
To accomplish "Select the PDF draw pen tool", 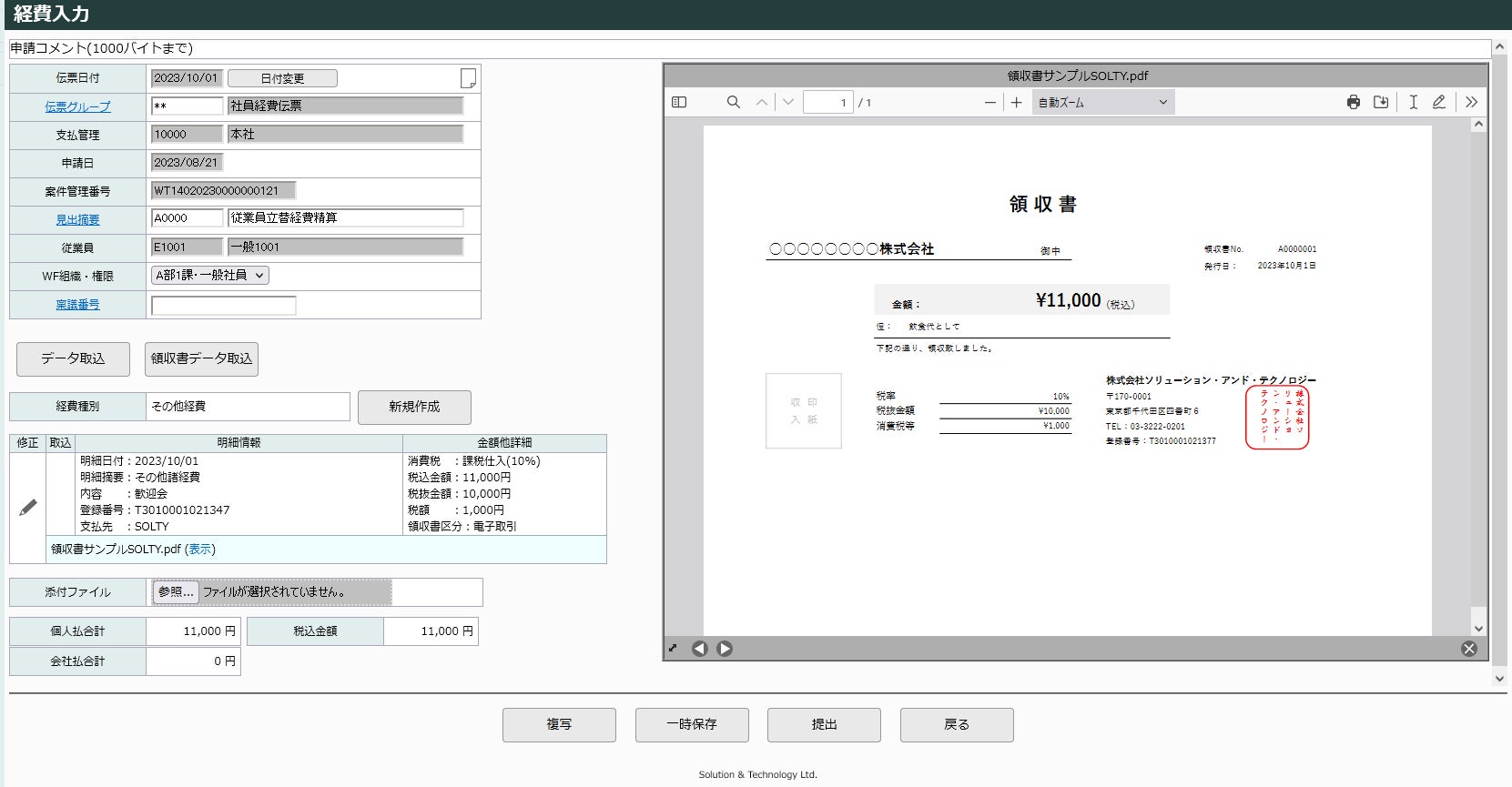I will pyautogui.click(x=1439, y=103).
